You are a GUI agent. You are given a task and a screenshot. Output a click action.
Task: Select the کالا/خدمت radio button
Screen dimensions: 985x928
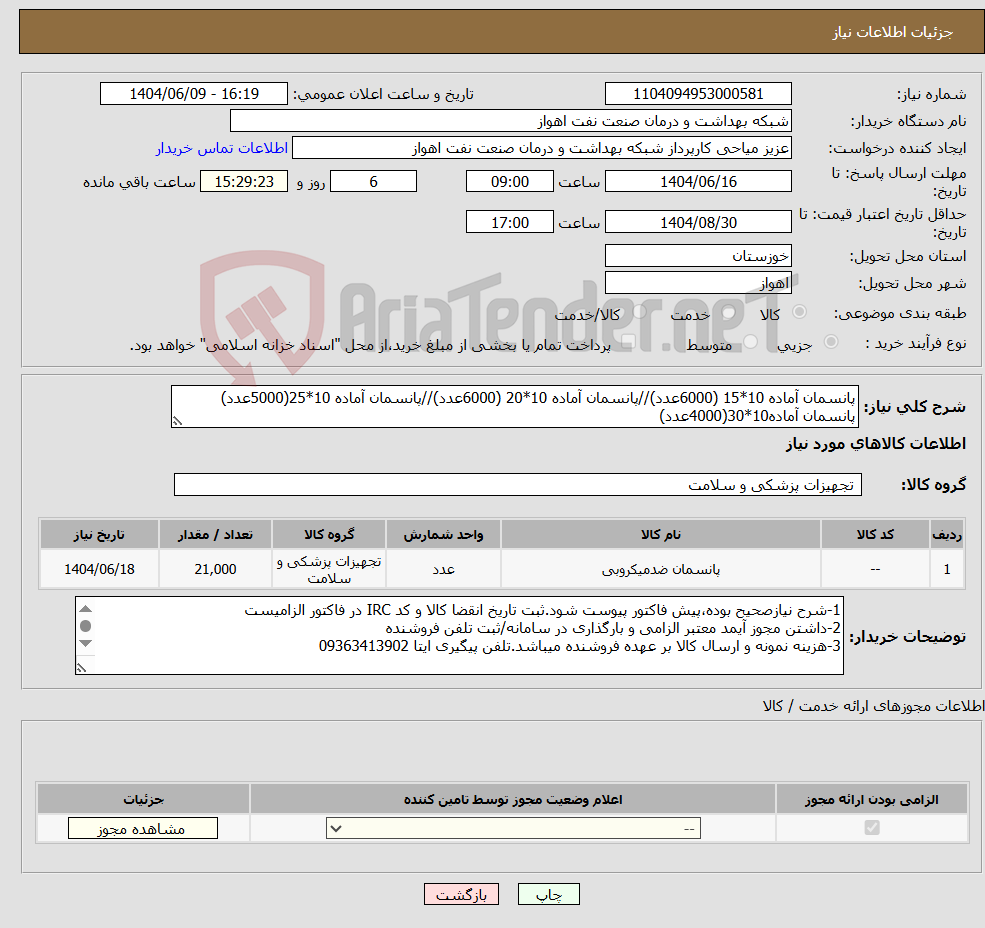pos(639,312)
